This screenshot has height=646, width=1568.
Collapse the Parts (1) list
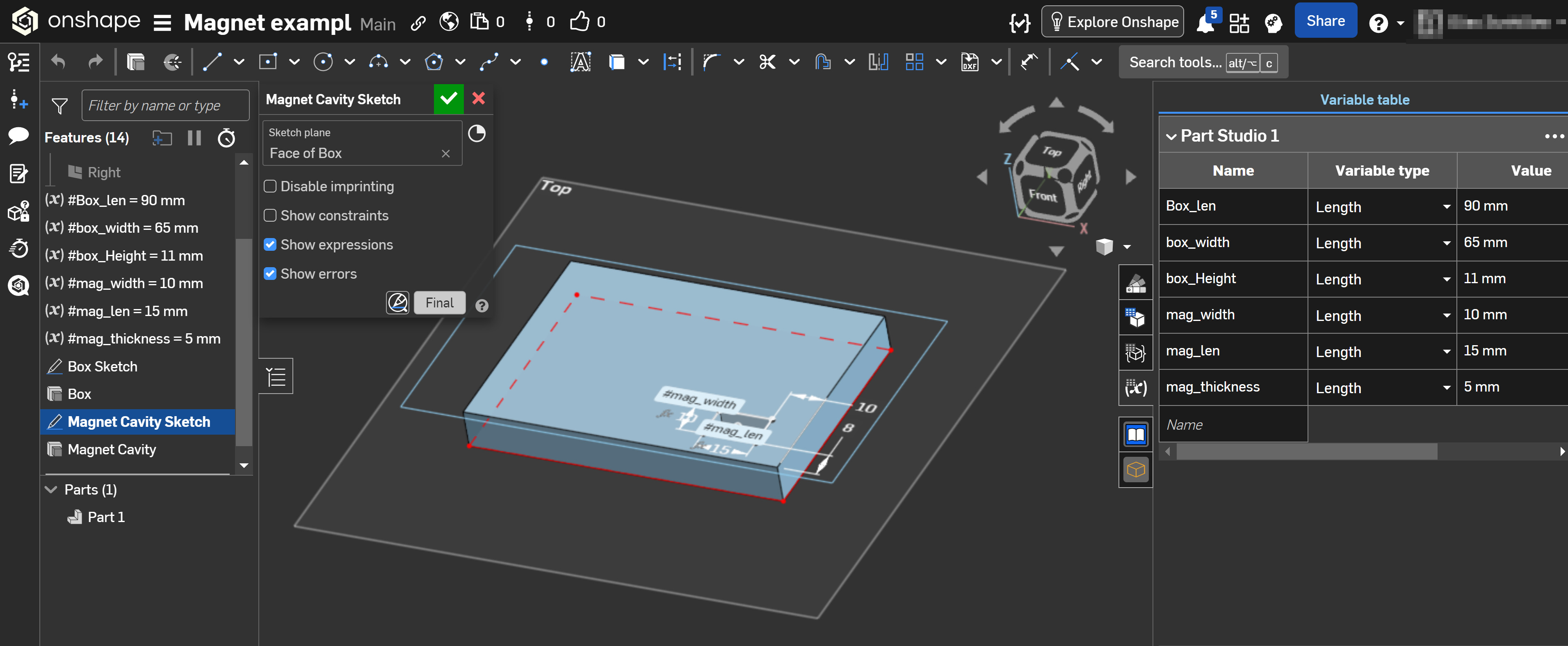click(x=51, y=490)
